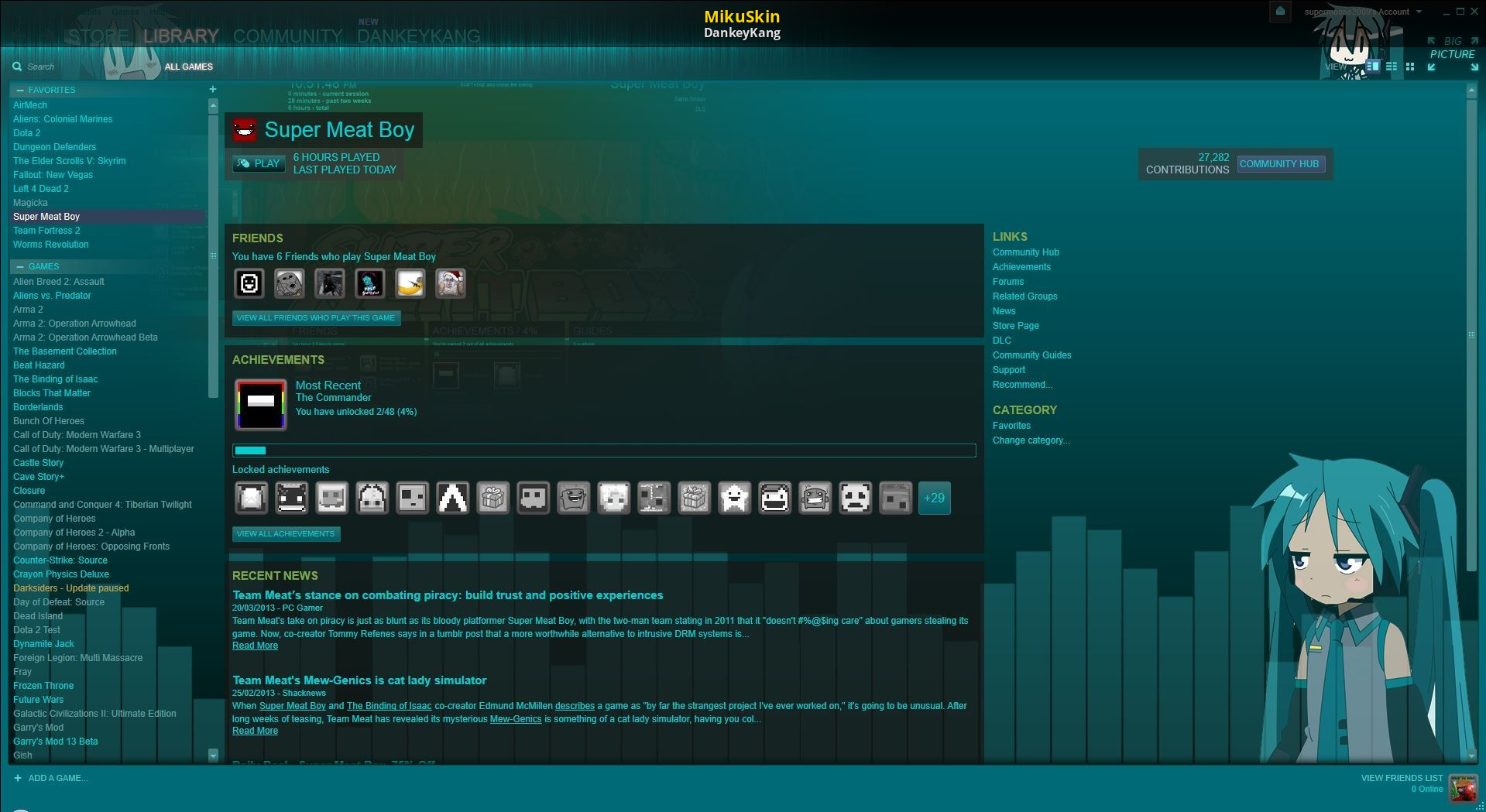
Task: Open Related Groups link
Action: (x=1024, y=296)
